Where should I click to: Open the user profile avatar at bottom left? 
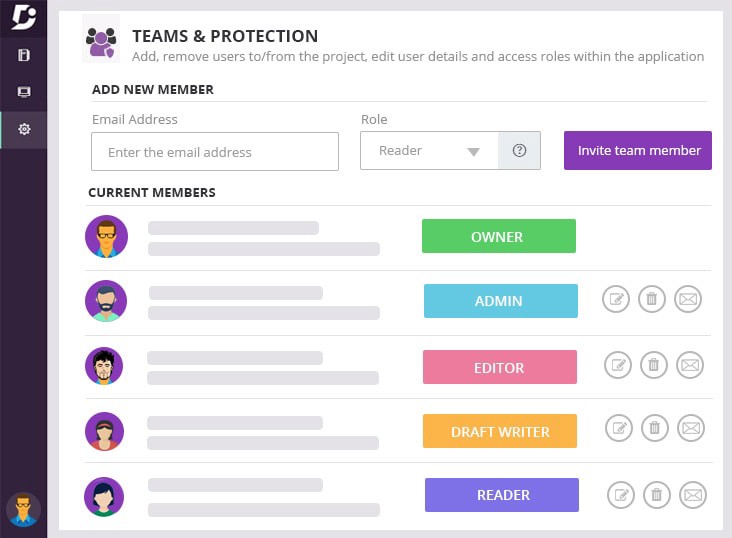click(23, 510)
